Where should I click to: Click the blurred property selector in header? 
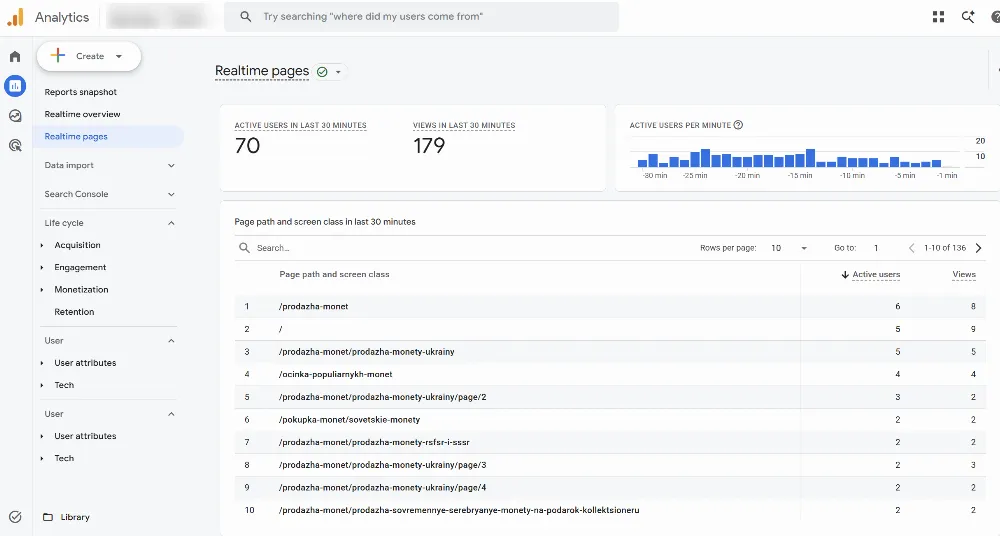pyautogui.click(x=159, y=17)
